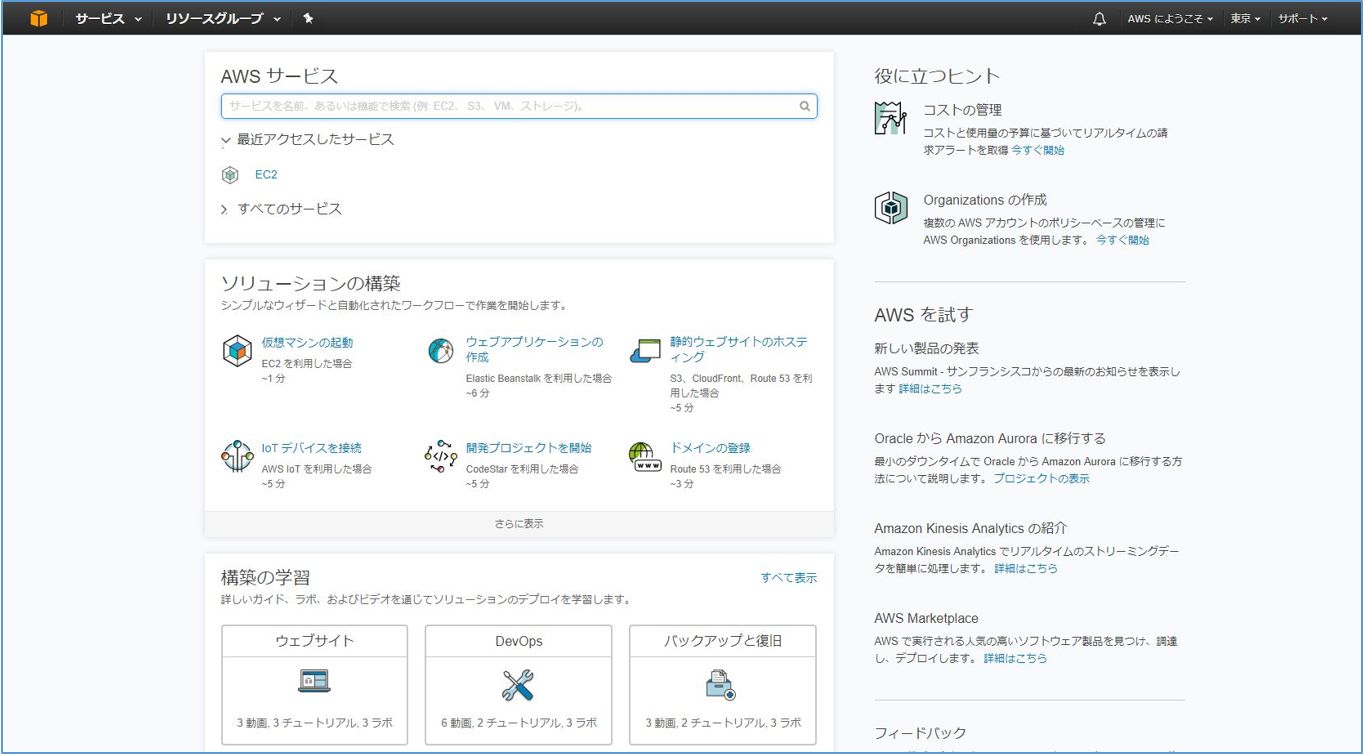This screenshot has width=1364, height=755.
Task: Click the さらに表示 button
Action: pos(519,524)
